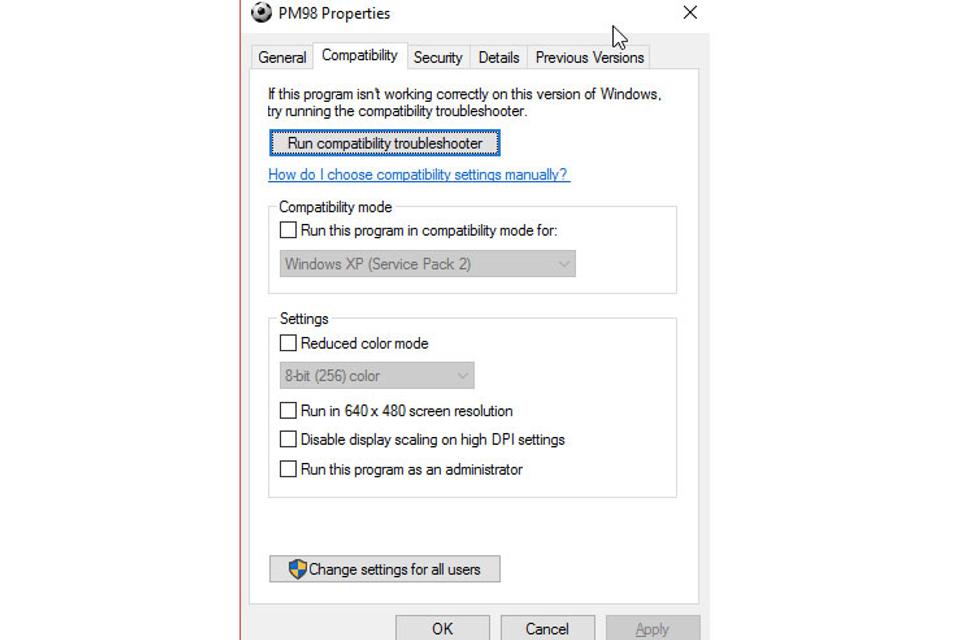Expand the 8-bit (256) color dropdown
Screen dimensions: 960x640
pos(377,375)
